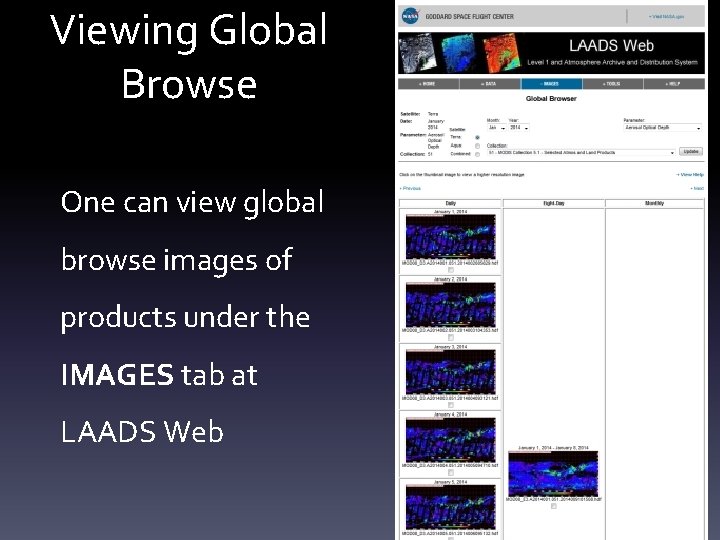
Task: Click the blue-green satellite image in banner
Action: coord(460,53)
